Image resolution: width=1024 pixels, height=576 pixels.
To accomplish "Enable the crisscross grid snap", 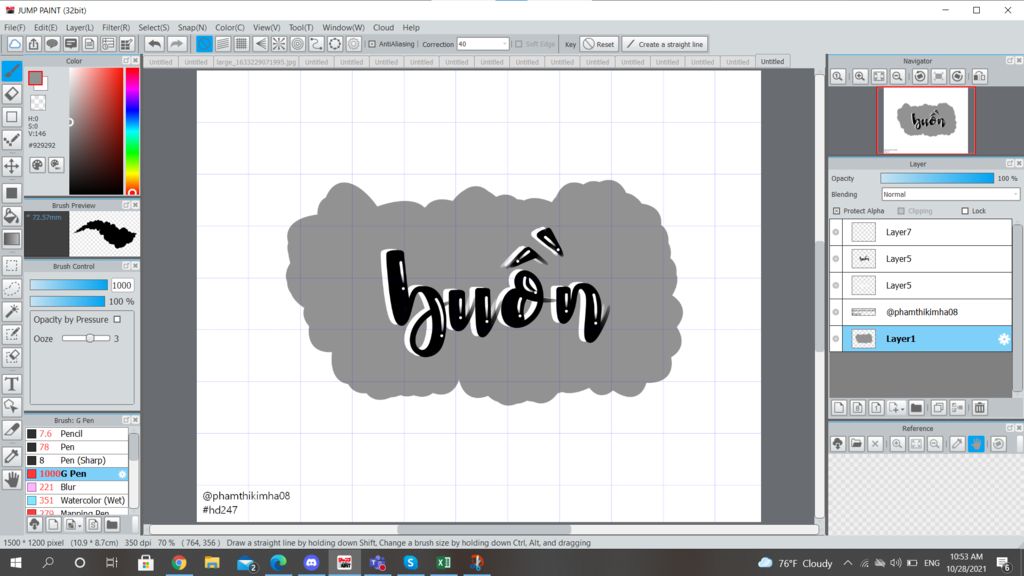I will [x=242, y=44].
